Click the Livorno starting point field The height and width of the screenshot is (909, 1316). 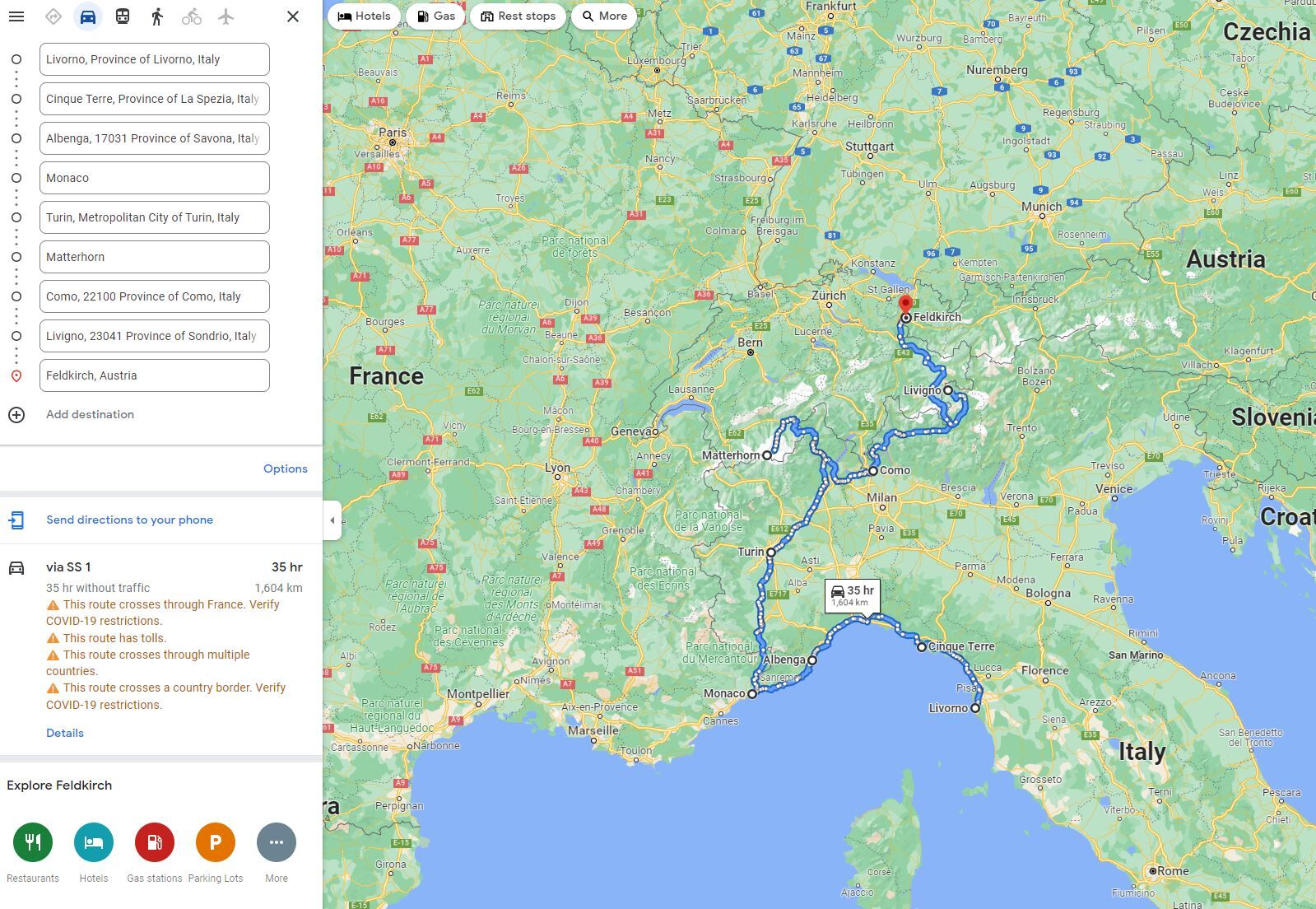155,59
